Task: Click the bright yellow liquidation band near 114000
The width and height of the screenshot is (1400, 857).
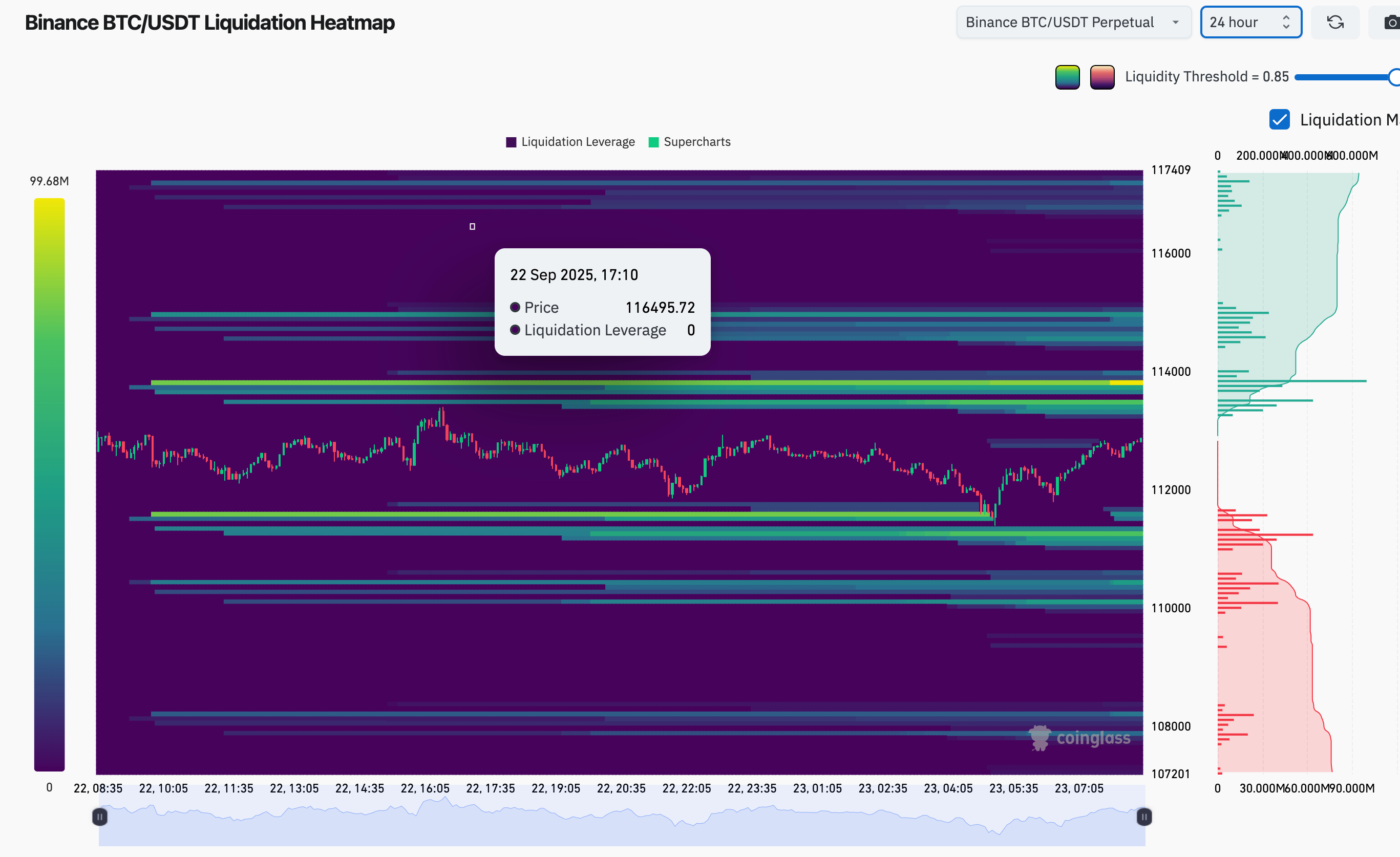Action: coord(1126,383)
